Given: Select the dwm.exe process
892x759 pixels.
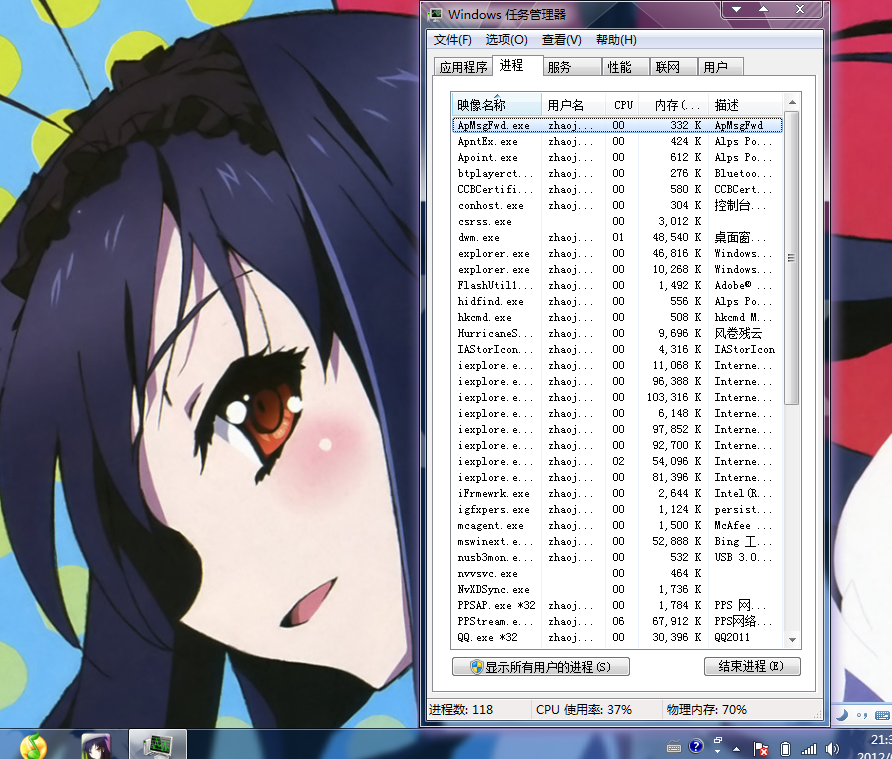Looking at the screenshot, I should [x=617, y=237].
